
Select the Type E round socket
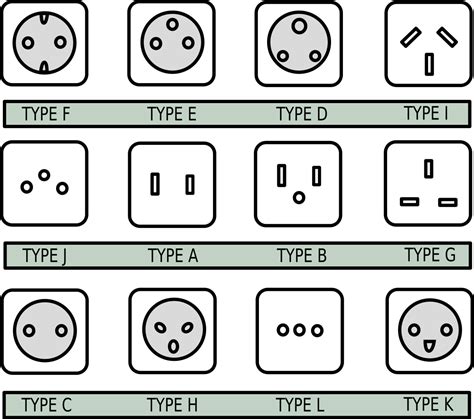(x=172, y=43)
